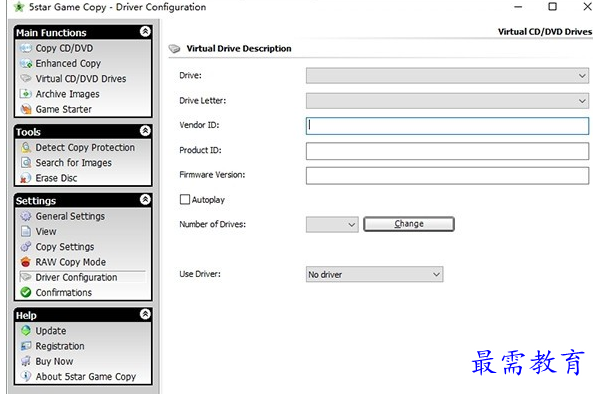Viewport: 593px width, 394px height.
Task: Focus the Vendor ID text field
Action: (447, 126)
